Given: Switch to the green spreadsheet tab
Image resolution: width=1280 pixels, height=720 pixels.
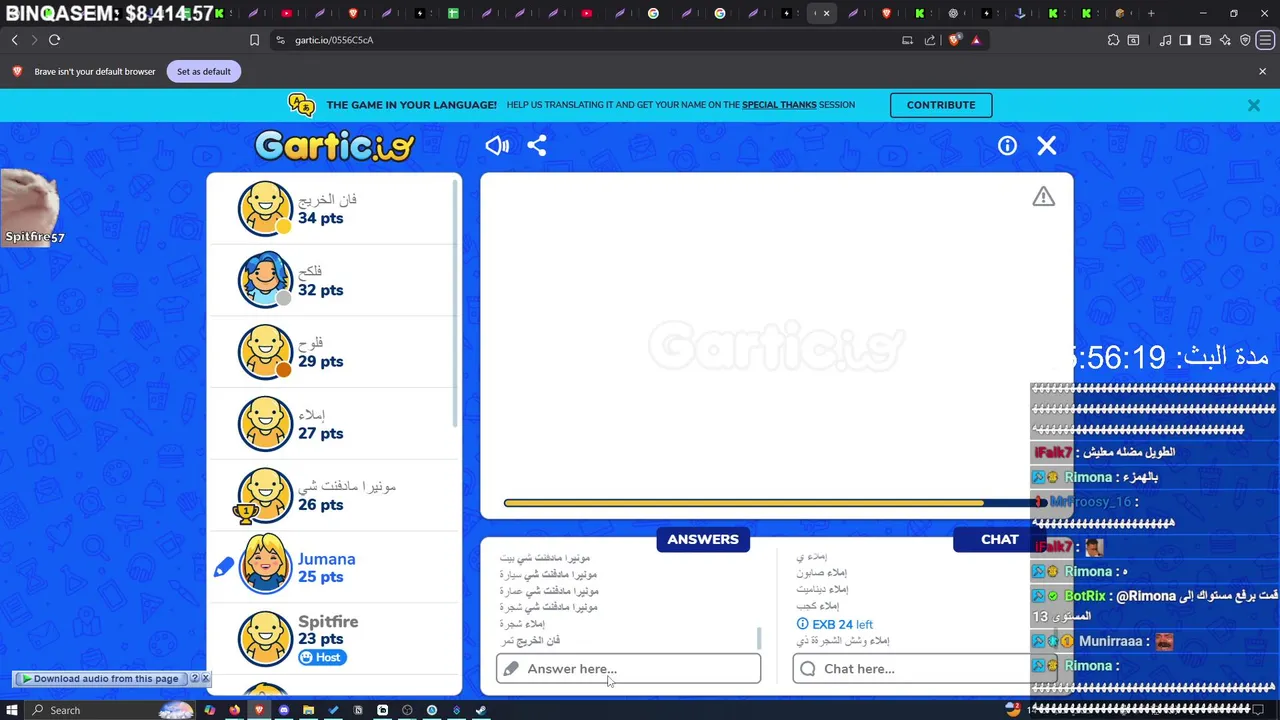Looking at the screenshot, I should click(x=453, y=13).
